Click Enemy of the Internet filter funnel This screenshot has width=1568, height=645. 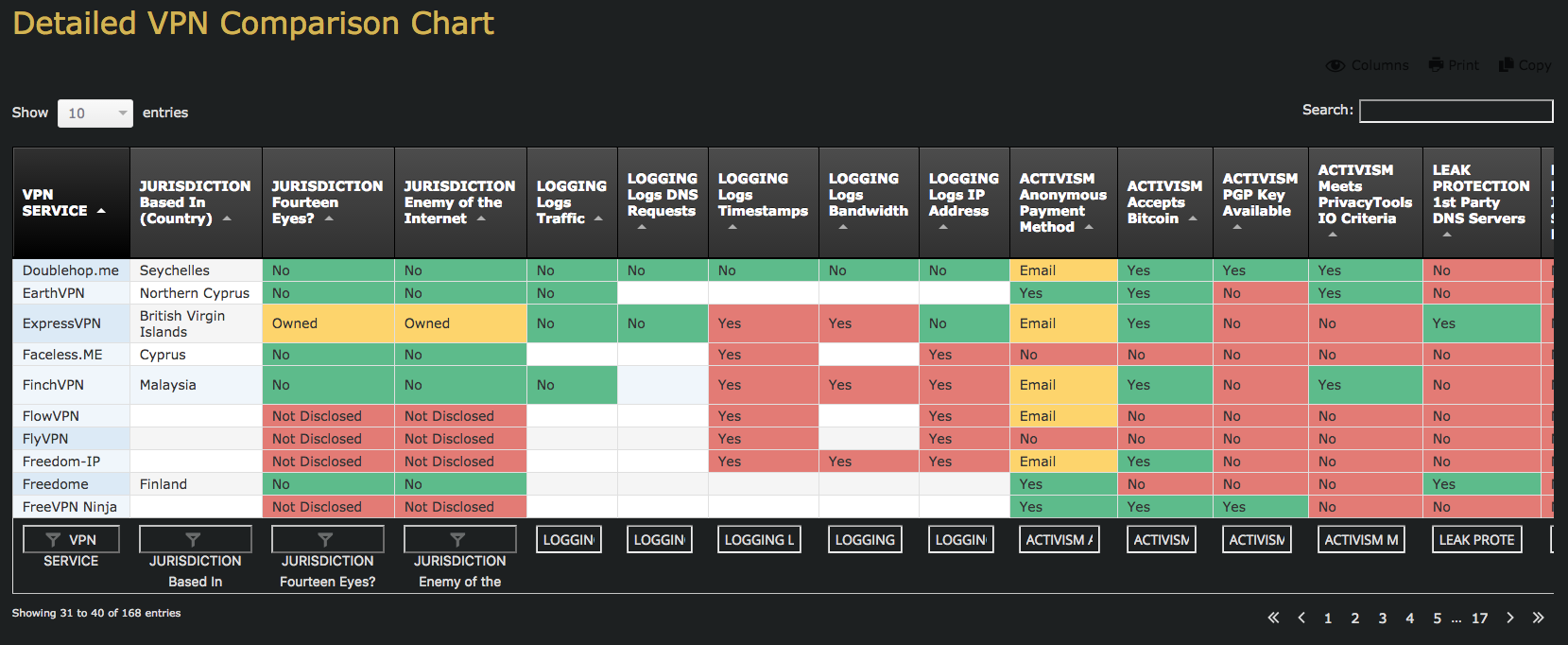457,540
